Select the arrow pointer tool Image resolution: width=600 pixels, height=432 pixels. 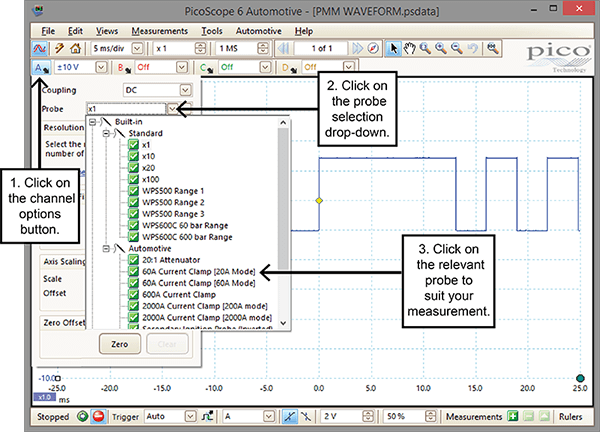pos(393,49)
